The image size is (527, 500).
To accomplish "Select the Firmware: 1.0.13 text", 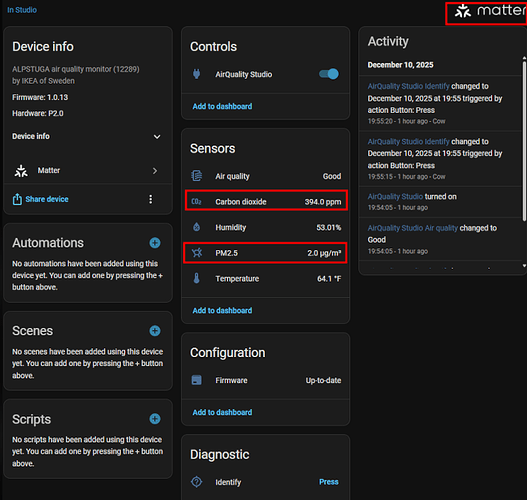I will point(40,97).
